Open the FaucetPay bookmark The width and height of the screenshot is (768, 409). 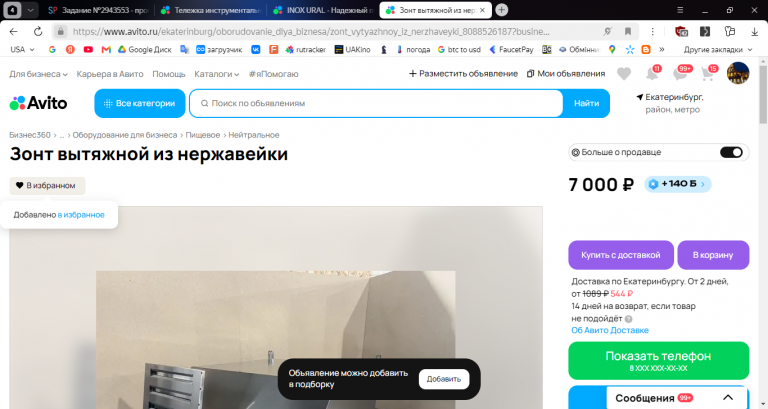511,49
